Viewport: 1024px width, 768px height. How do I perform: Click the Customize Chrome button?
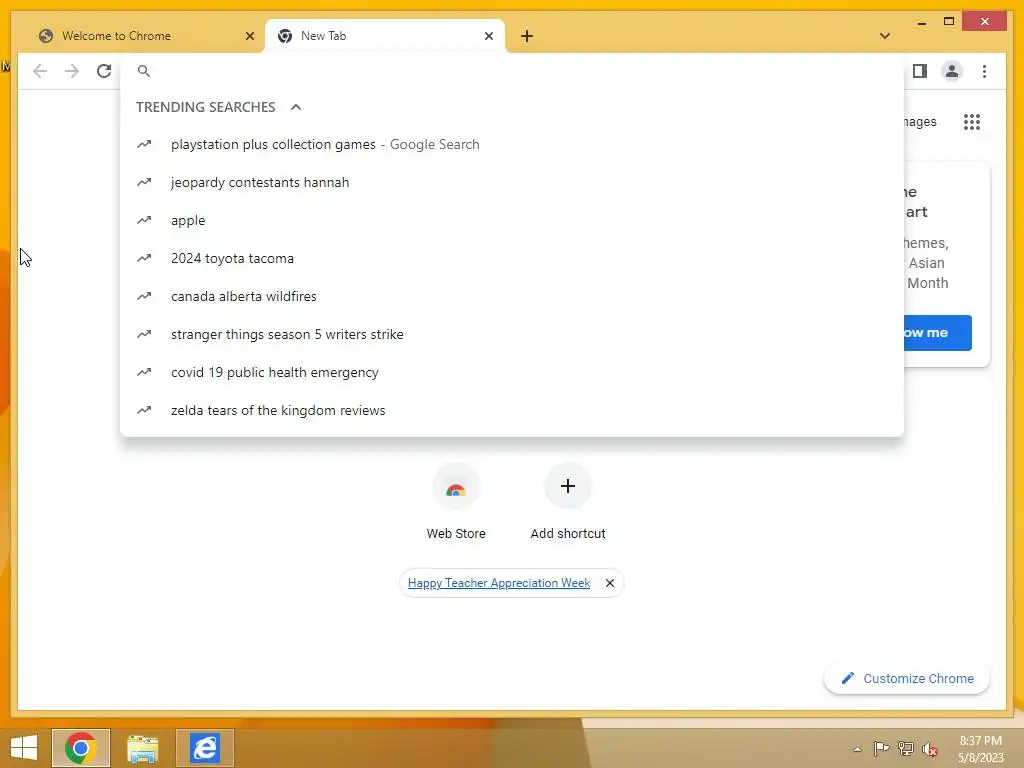click(907, 679)
